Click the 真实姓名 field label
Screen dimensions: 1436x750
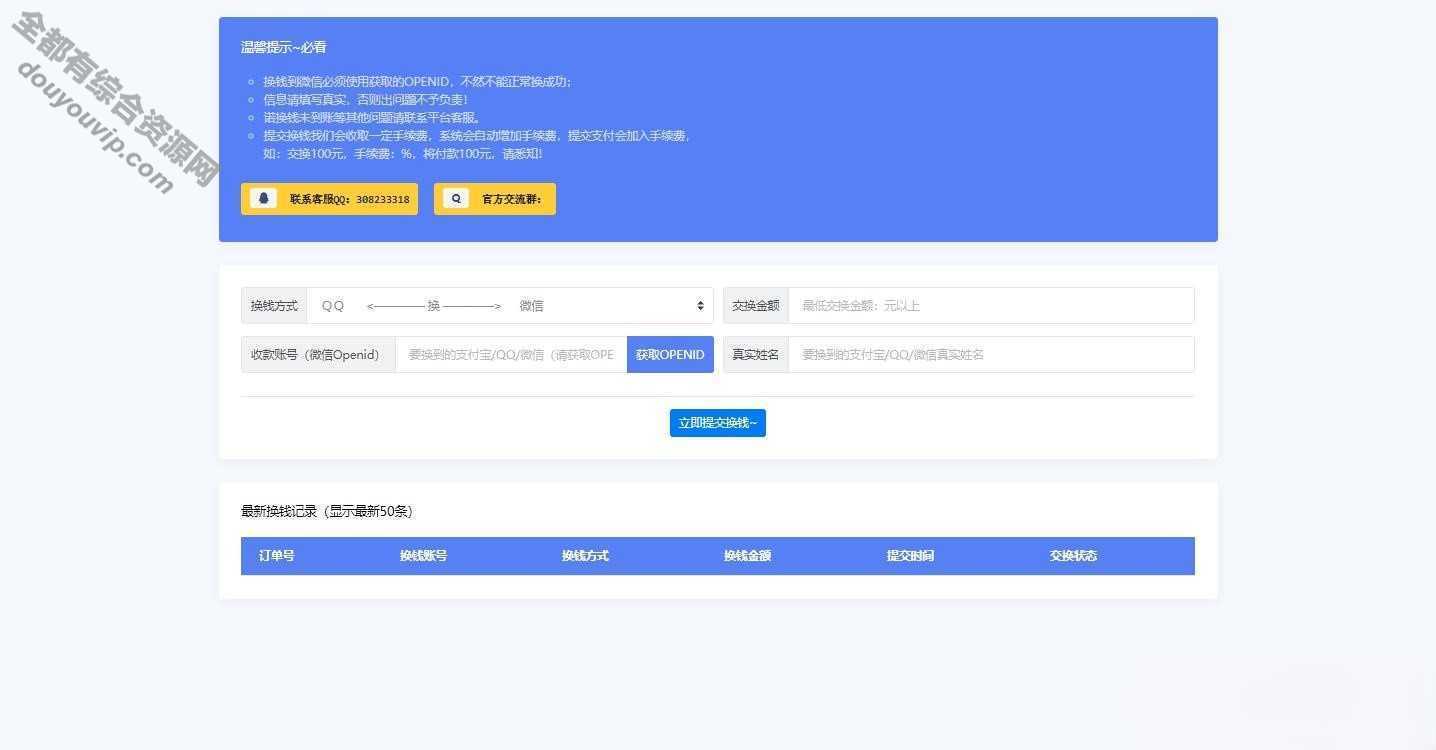(756, 355)
